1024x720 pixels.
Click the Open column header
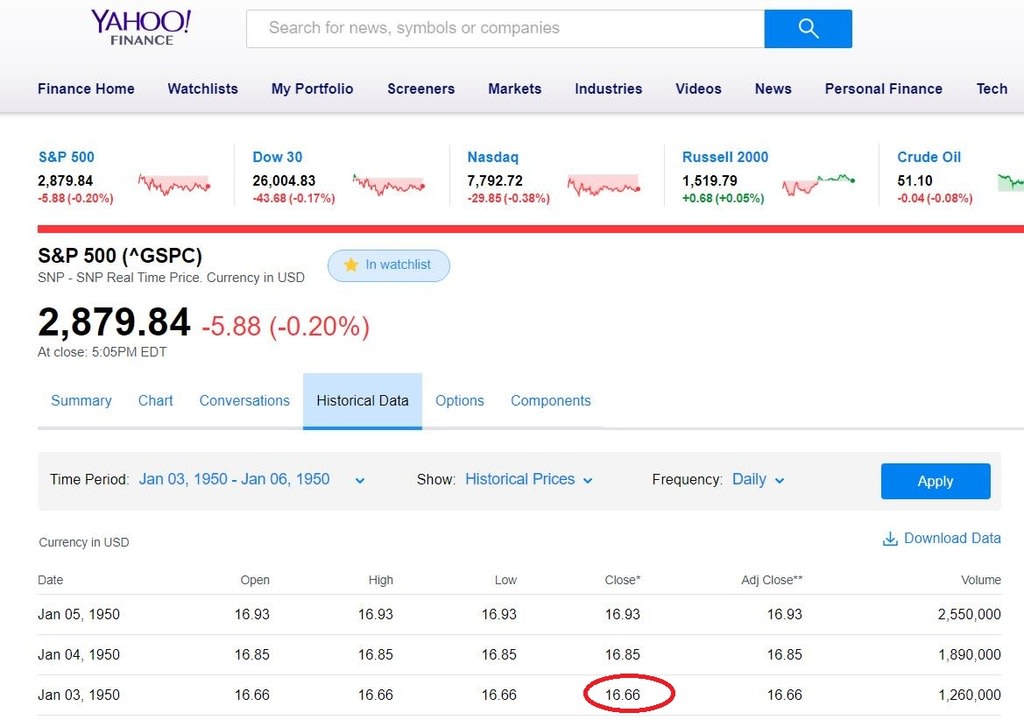[x=255, y=580]
